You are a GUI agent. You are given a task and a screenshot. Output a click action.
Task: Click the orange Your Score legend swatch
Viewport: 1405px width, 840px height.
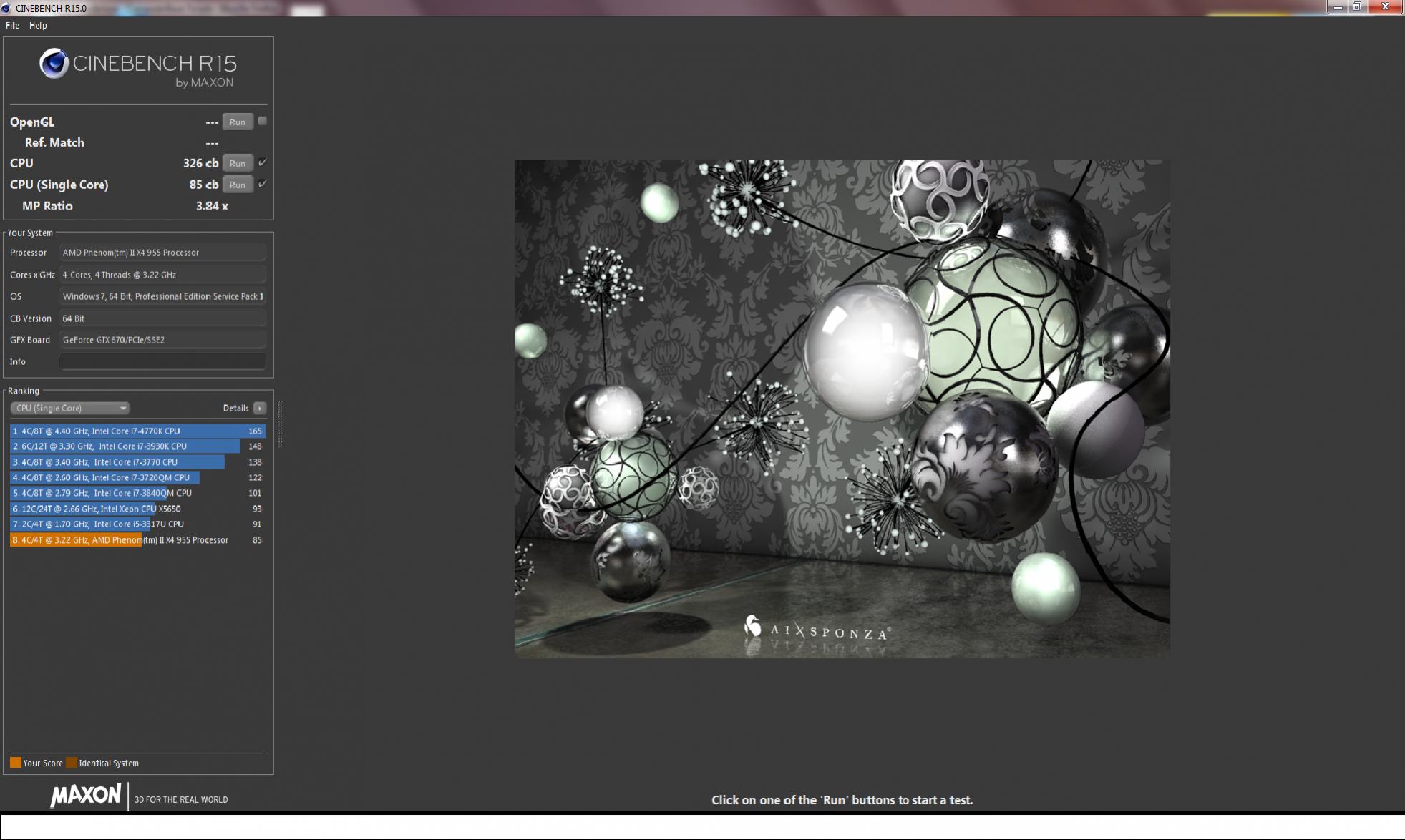click(15, 763)
